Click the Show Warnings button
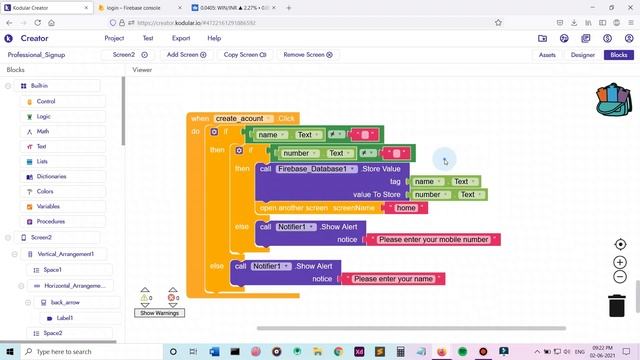The image size is (640, 360). pyautogui.click(x=159, y=313)
